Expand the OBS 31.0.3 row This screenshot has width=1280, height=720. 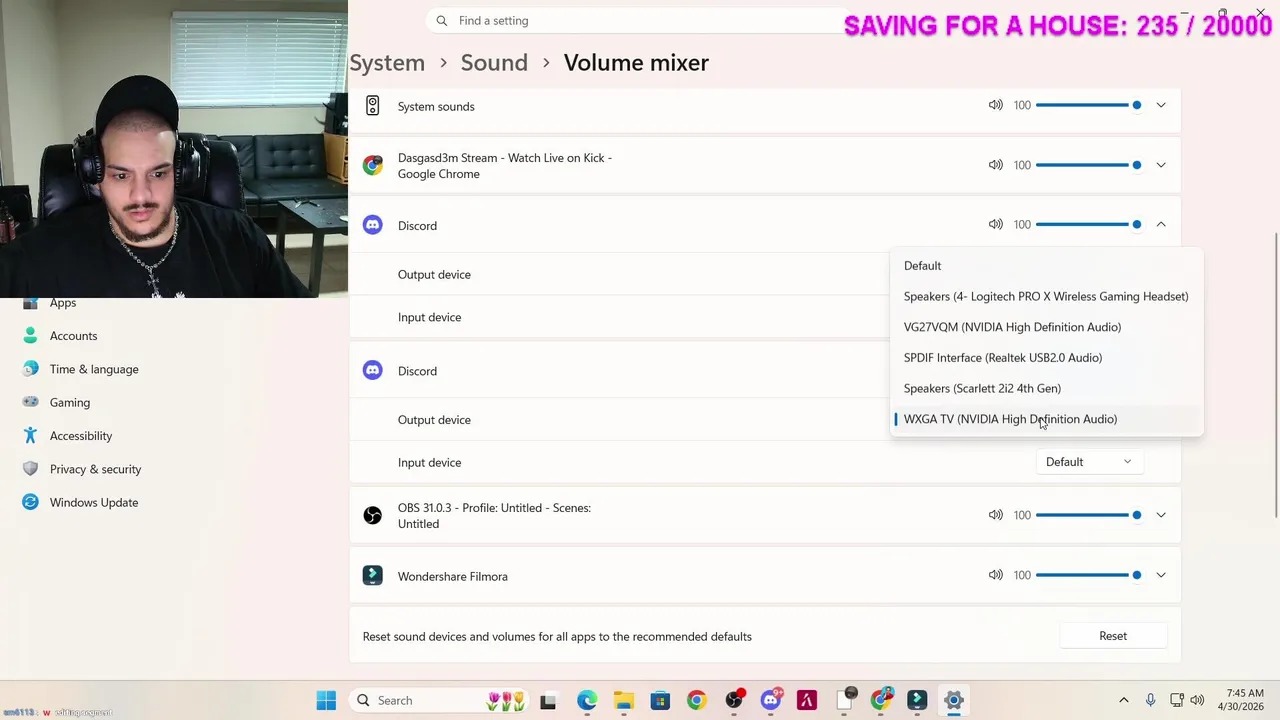pos(1161,515)
